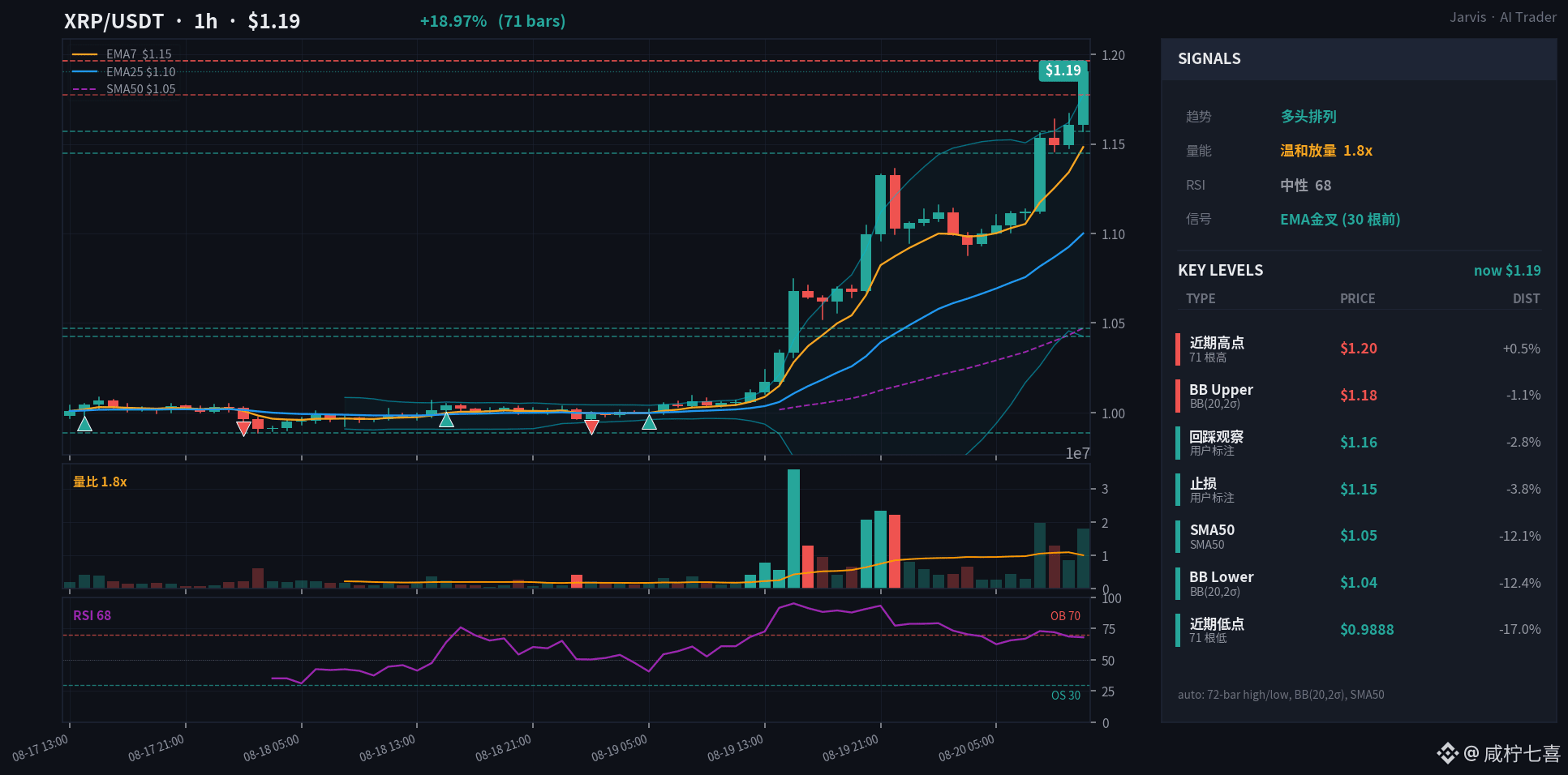Click the KEY LEVELS heading

[x=1220, y=271]
